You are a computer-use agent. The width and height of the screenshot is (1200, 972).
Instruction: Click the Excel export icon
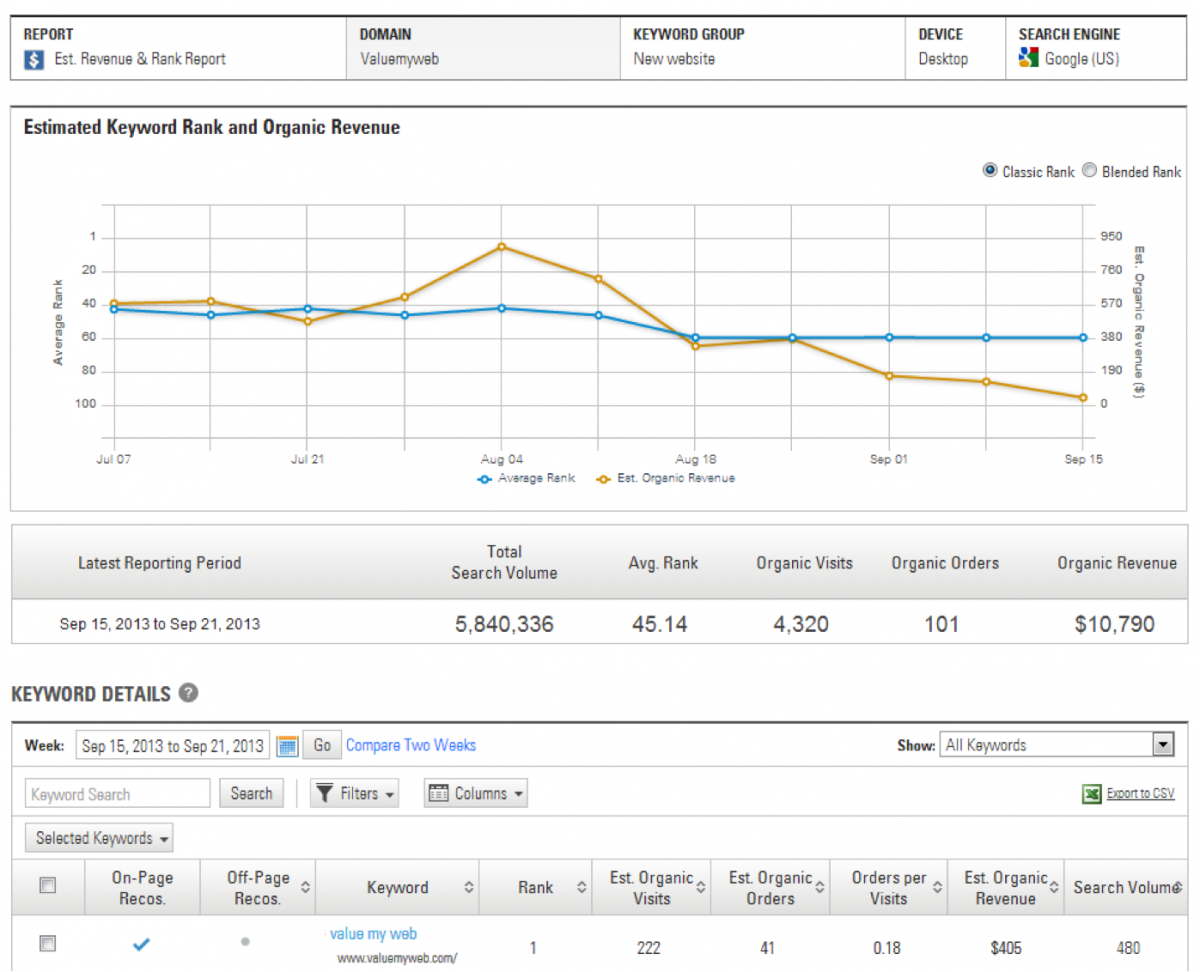1091,794
